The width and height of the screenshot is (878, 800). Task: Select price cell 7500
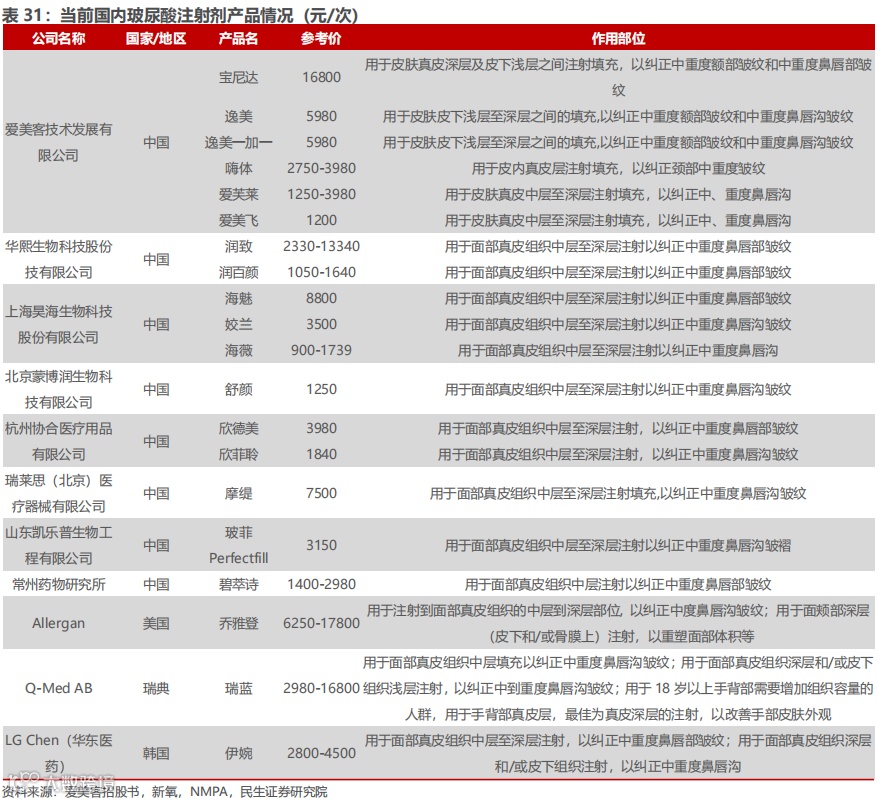(321, 493)
